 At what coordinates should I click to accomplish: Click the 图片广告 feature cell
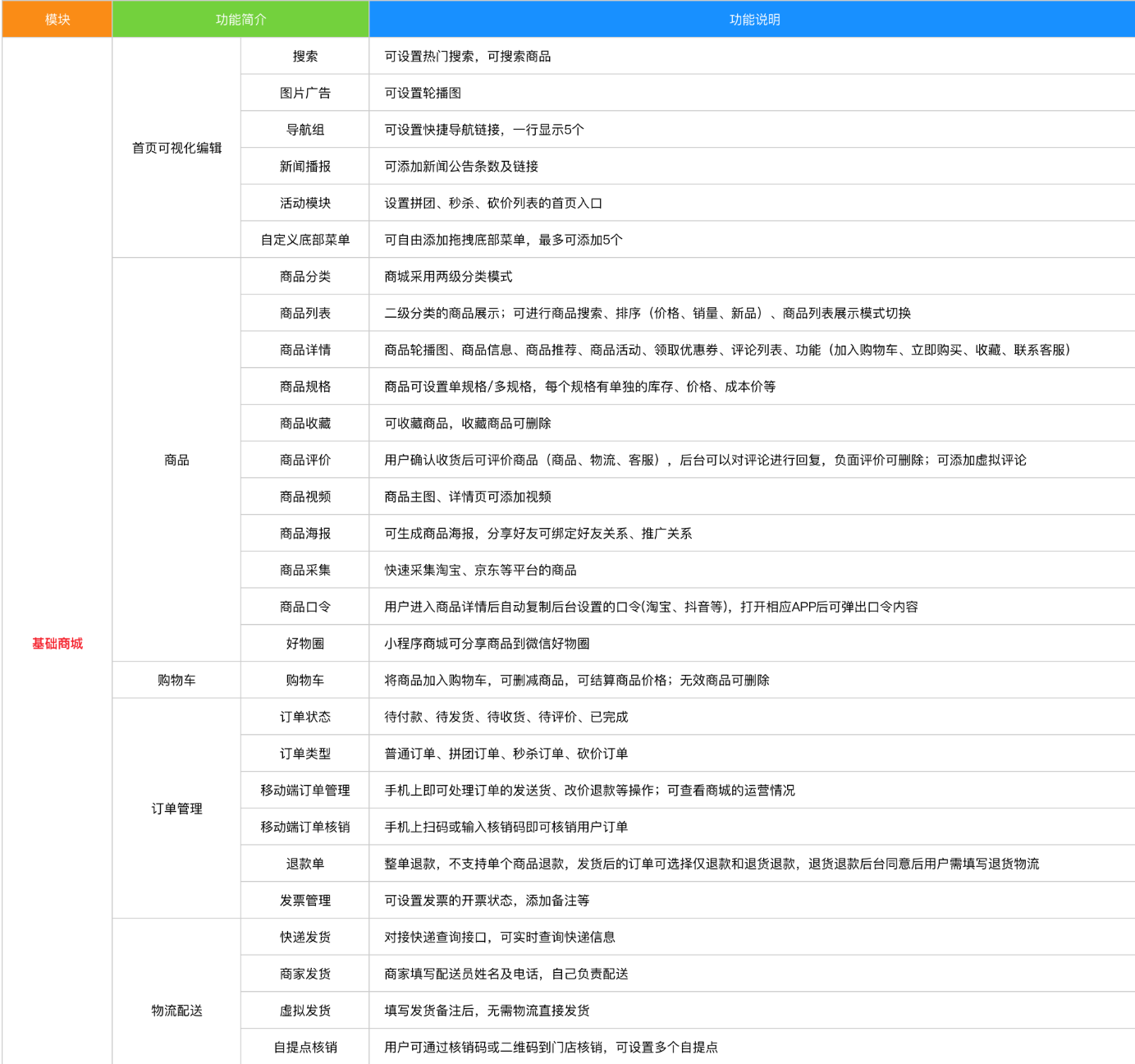pos(305,93)
